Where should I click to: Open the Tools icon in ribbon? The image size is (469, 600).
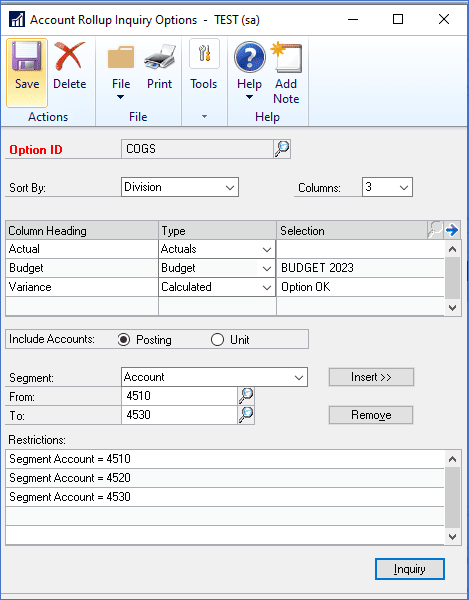pyautogui.click(x=204, y=54)
